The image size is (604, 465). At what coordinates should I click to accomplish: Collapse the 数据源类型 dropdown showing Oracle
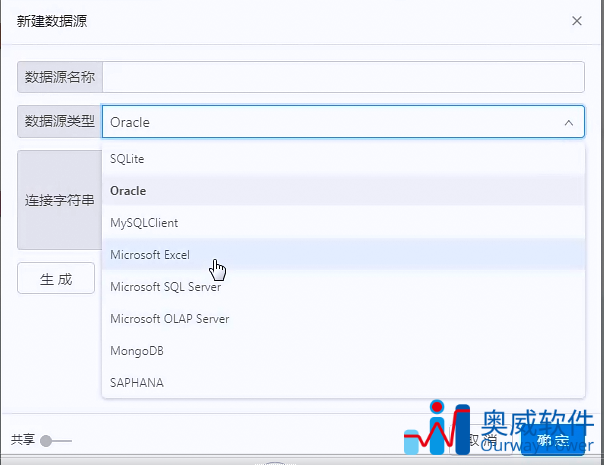(x=343, y=122)
